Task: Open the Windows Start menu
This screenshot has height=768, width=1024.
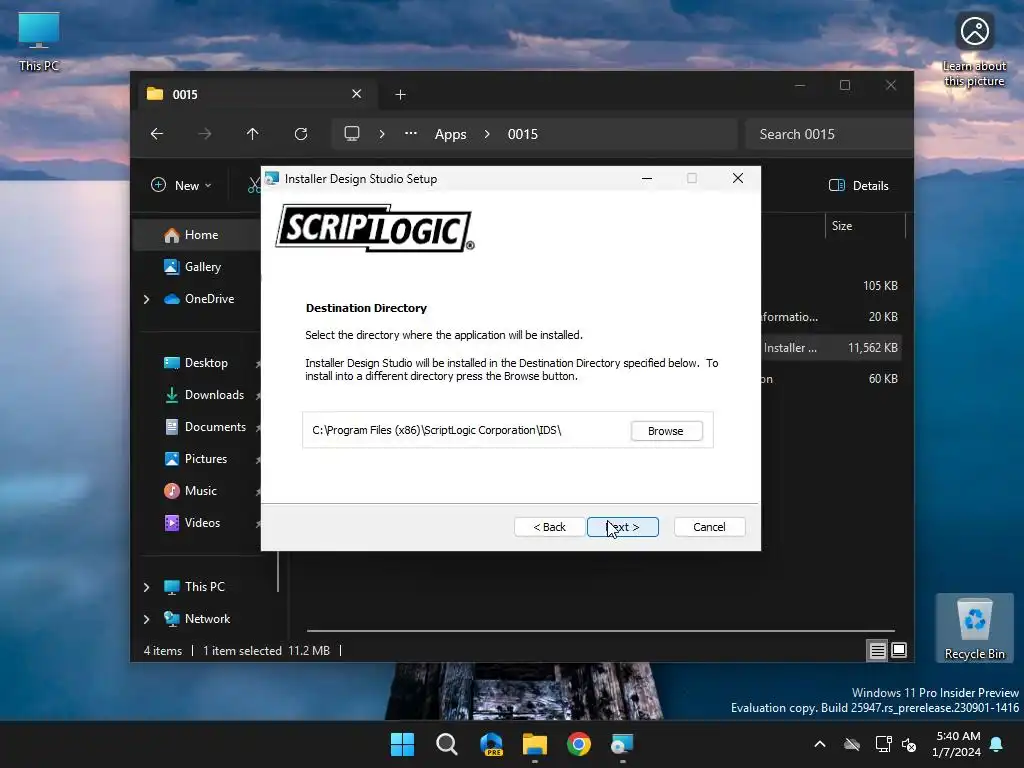Action: click(x=402, y=744)
